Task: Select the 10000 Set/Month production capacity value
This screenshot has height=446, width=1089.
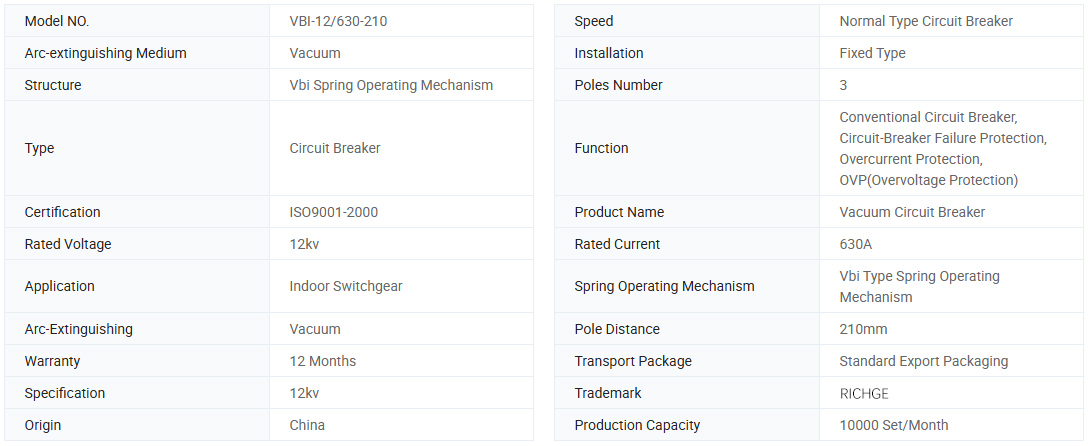Action: pos(894,425)
